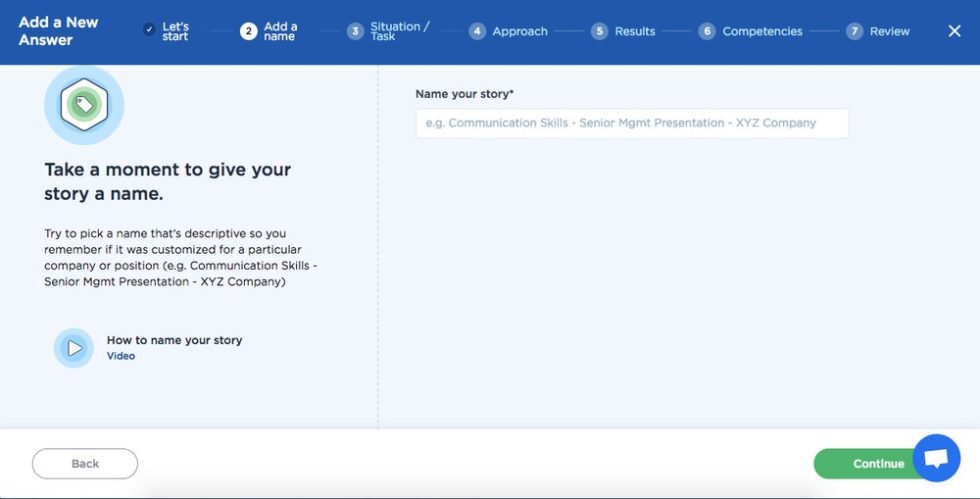This screenshot has height=499, width=980.
Task: Select the 'Add a name' step label
Action: 280,31
